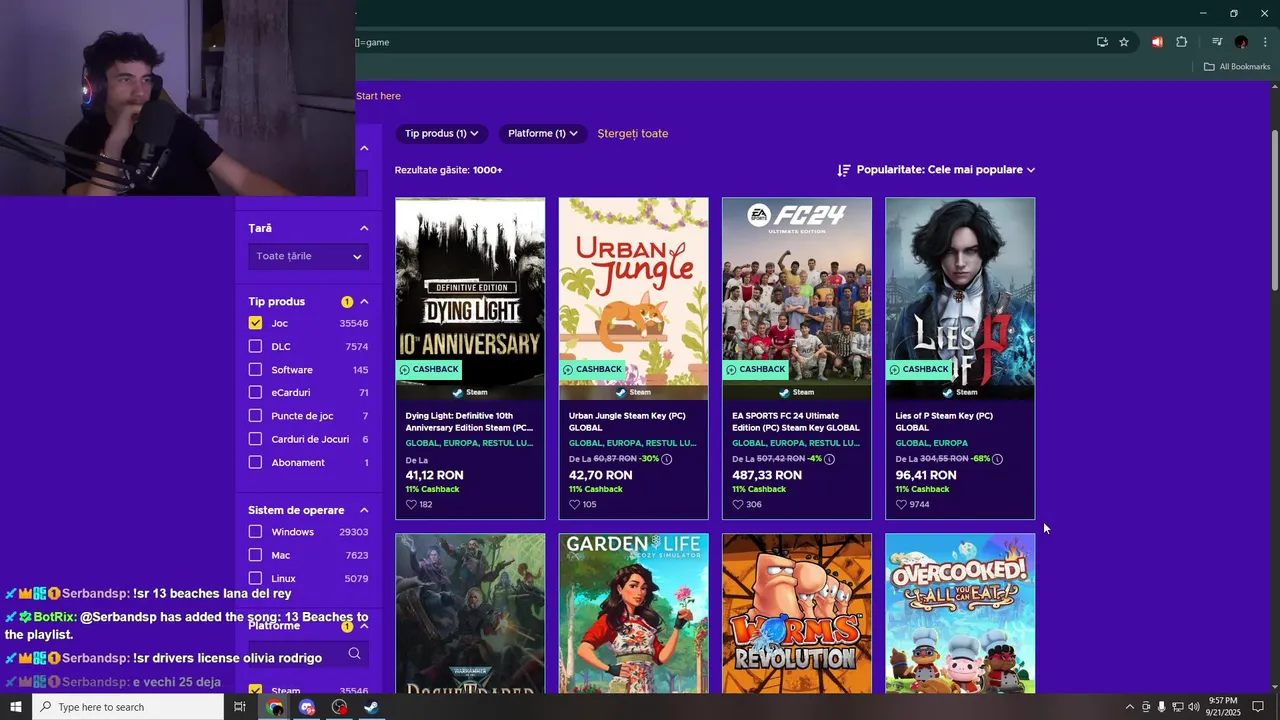The image size is (1280, 720).
Task: Open Discord from the taskbar
Action: [x=307, y=707]
